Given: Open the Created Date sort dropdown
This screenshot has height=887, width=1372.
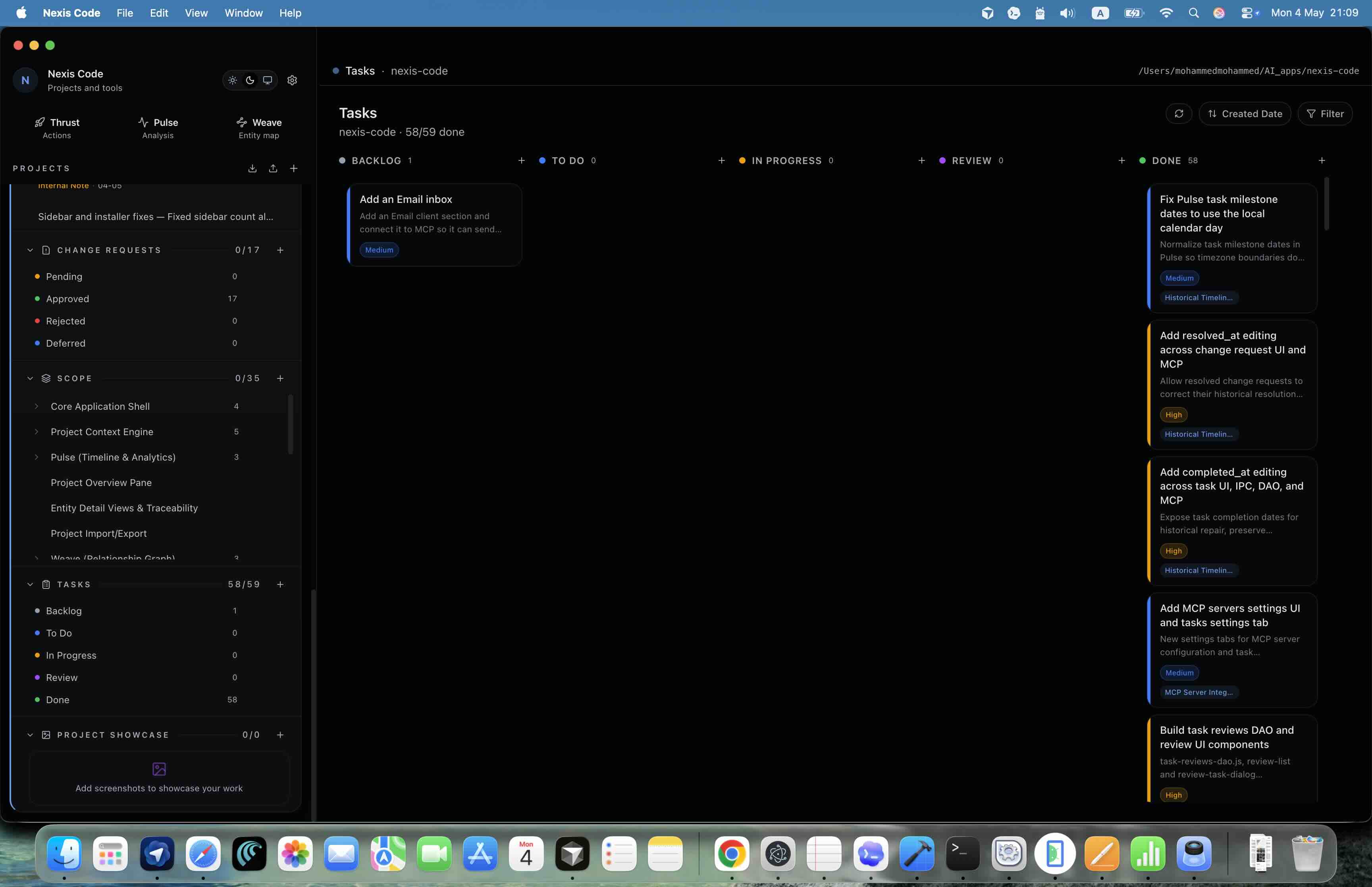Looking at the screenshot, I should (1245, 114).
